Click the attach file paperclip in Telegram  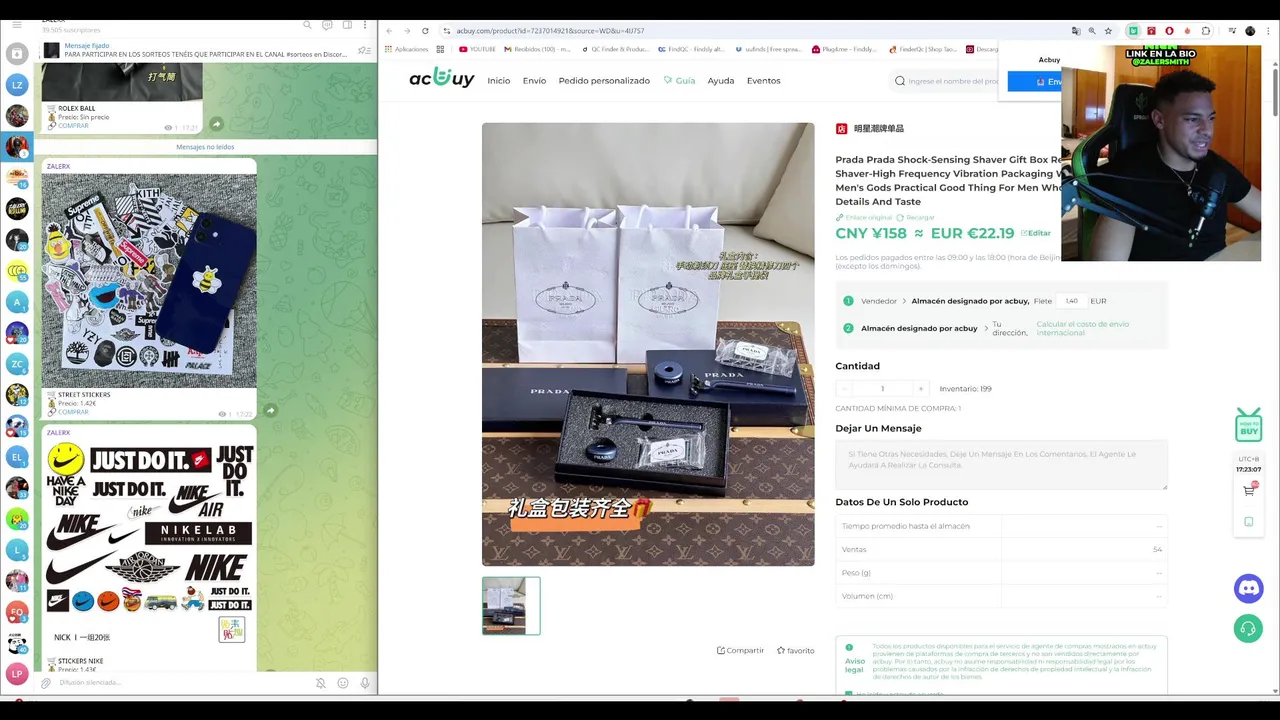coord(45,683)
